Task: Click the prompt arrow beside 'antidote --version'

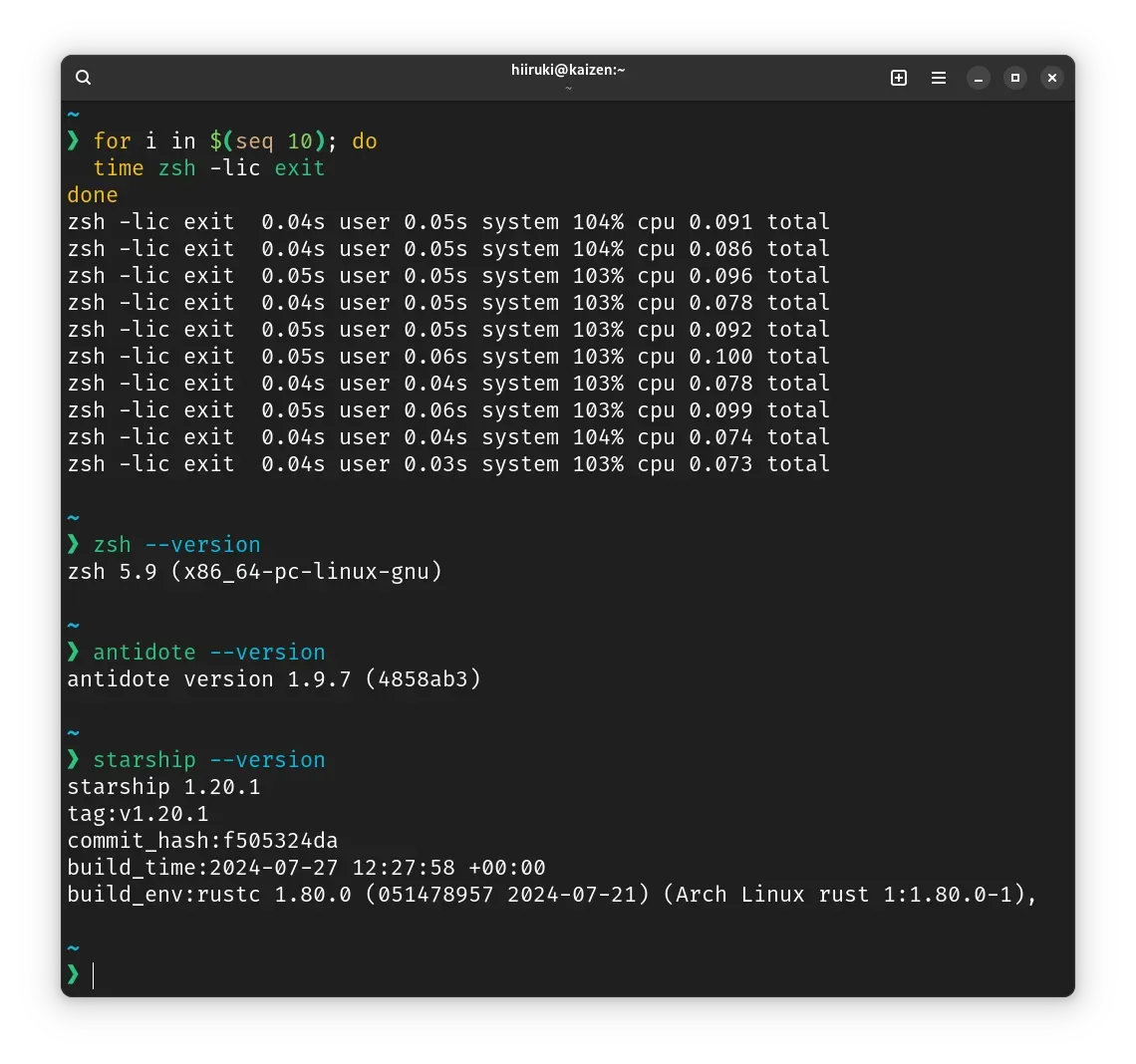Action: pos(74,652)
